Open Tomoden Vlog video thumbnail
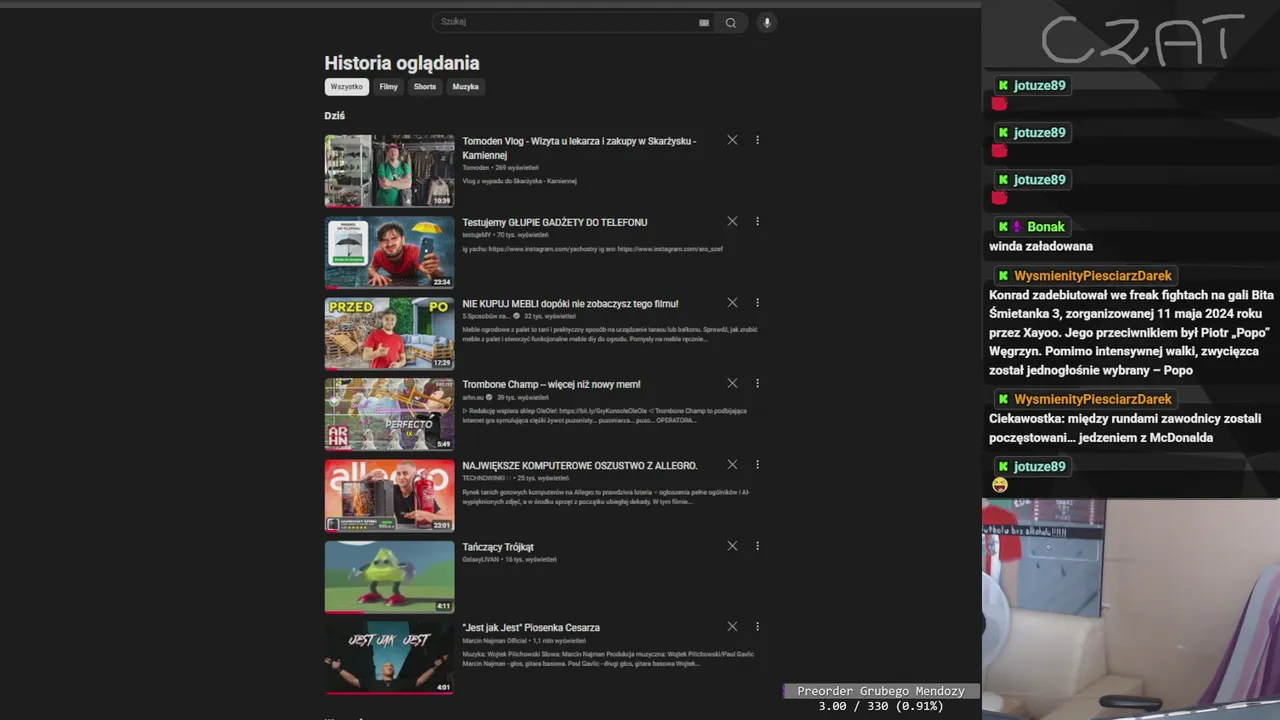This screenshot has height=720, width=1280. (389, 171)
